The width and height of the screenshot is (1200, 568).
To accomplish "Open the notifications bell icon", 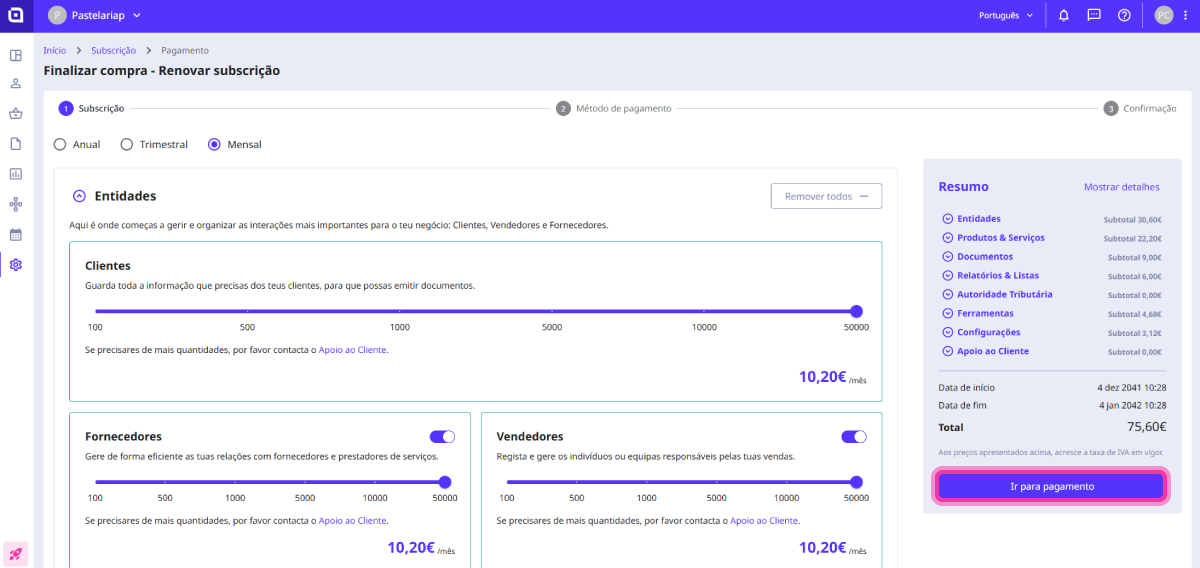I will click(x=1064, y=15).
